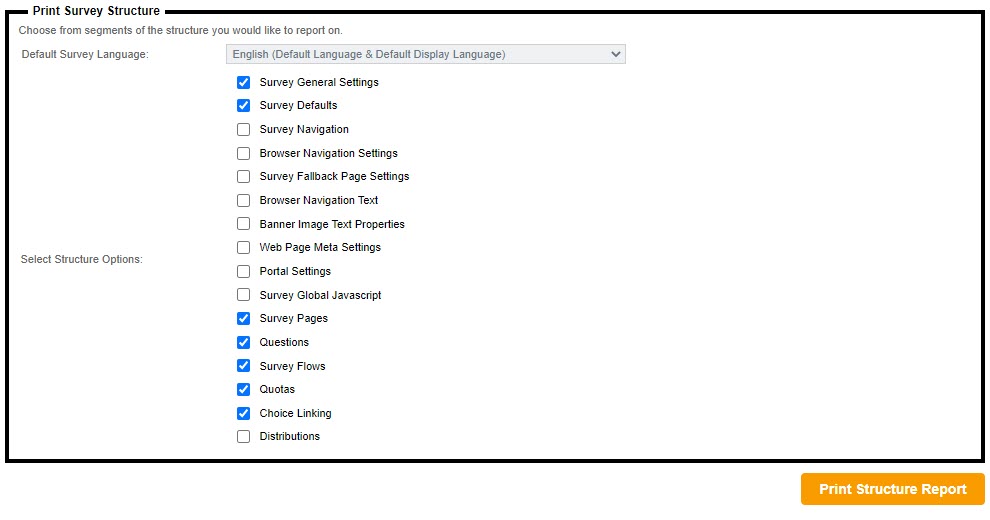Viewport: 990px width, 520px height.
Task: Uncheck the Survey Pages checkbox
Action: 243,318
